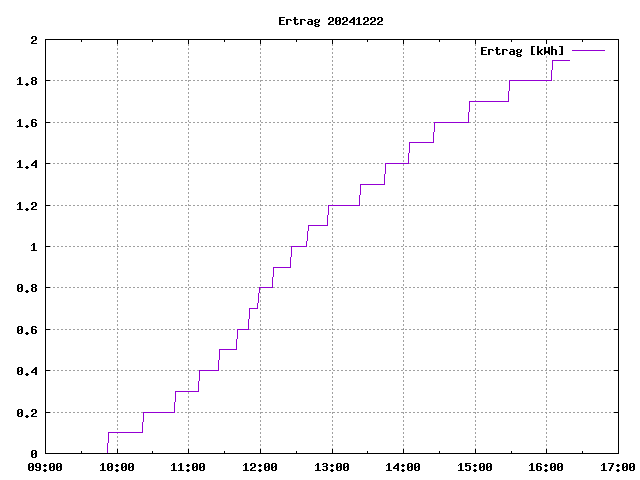Click the curve plateau at 1.8 kWh
This screenshot has width=640, height=480.
coord(530,81)
